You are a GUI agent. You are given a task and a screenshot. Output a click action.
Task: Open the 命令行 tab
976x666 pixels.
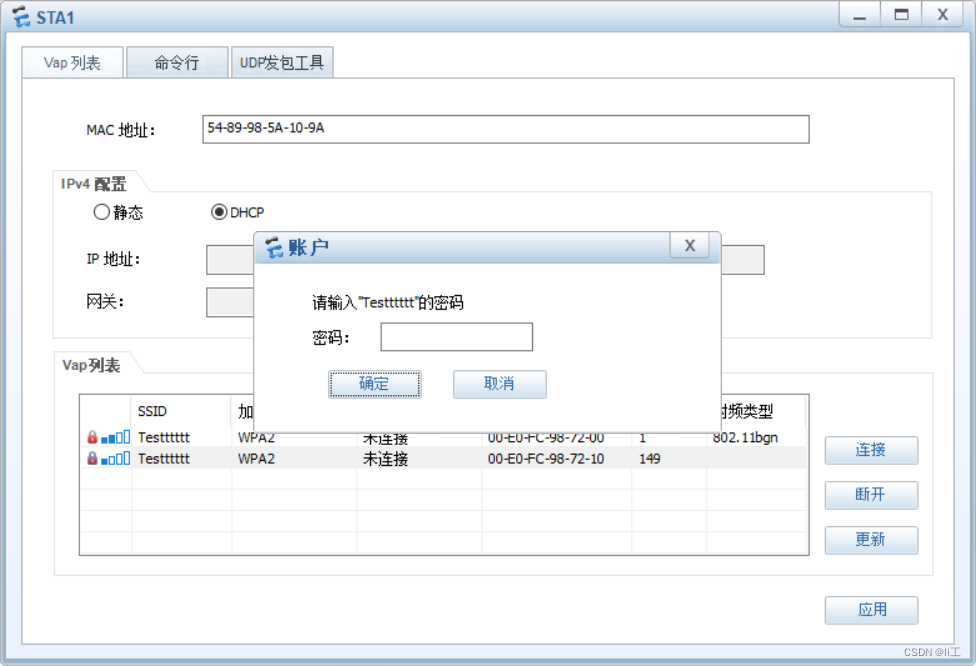click(177, 63)
